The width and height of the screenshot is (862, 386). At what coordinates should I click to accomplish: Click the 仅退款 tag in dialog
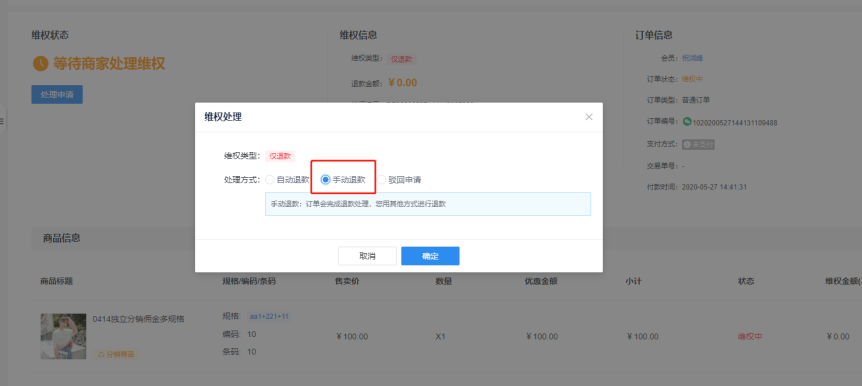tap(280, 156)
